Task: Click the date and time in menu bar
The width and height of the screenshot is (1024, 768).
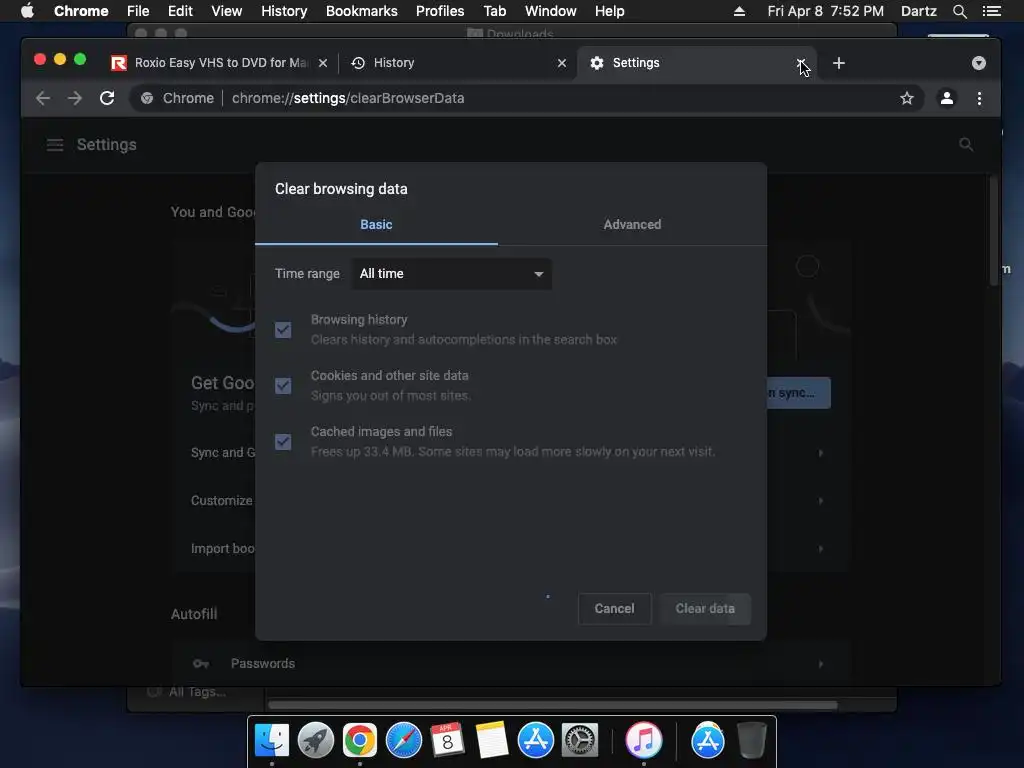Action: point(825,11)
